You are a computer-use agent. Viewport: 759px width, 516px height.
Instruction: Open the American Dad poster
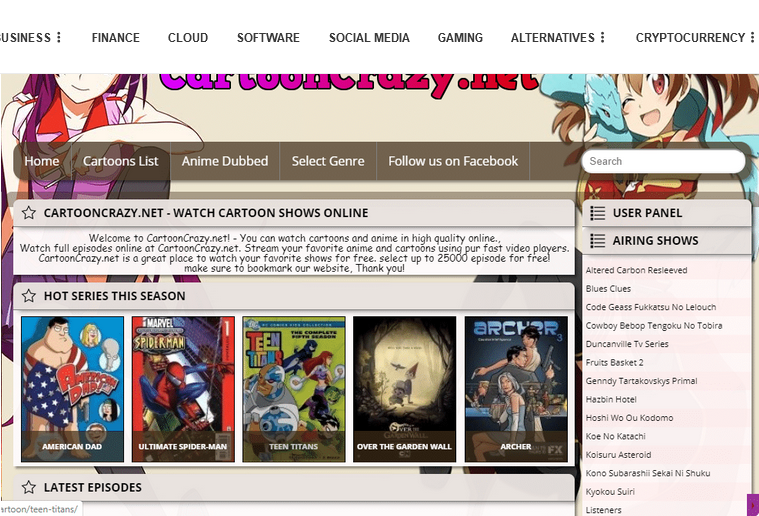click(72, 389)
